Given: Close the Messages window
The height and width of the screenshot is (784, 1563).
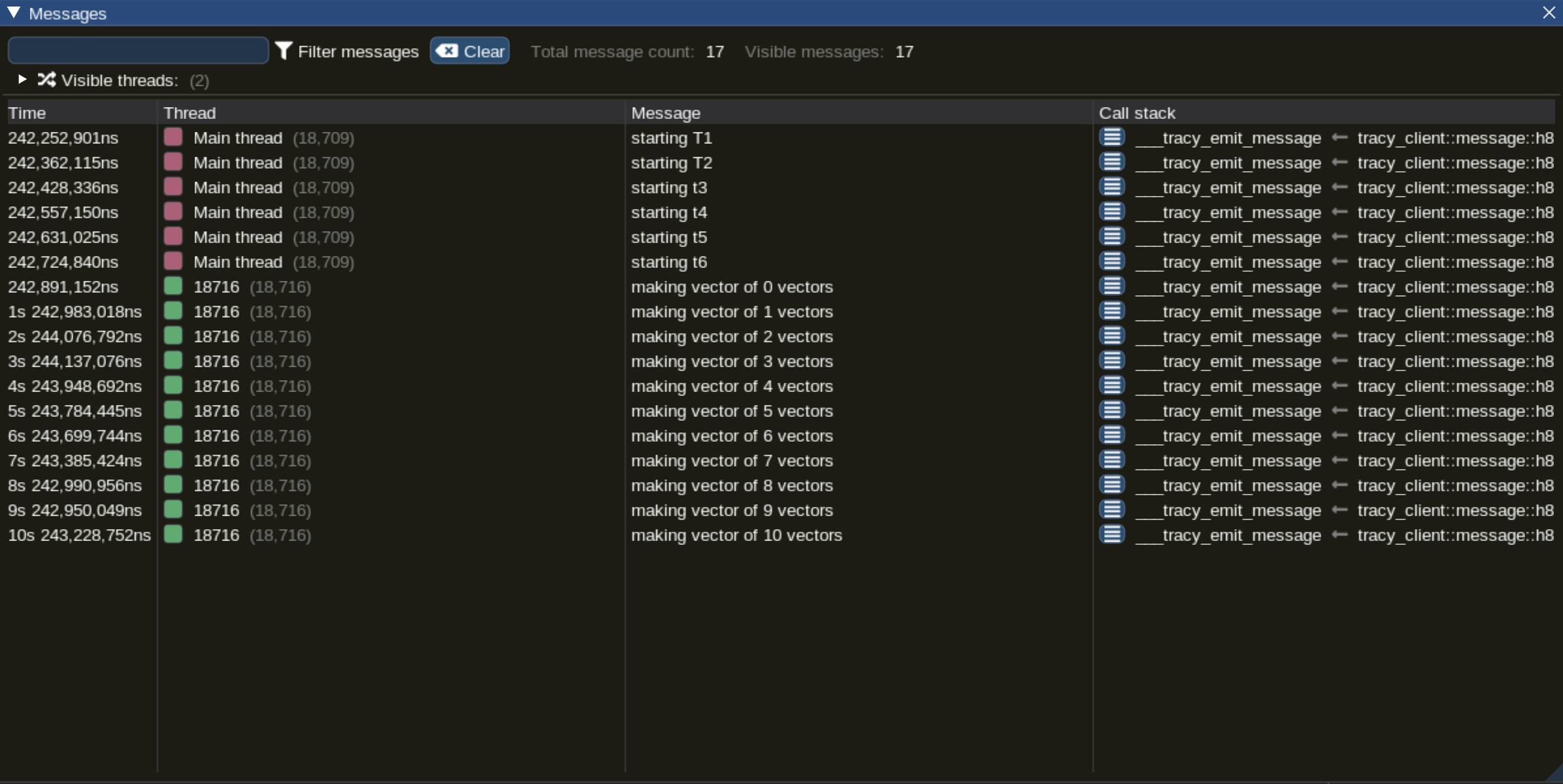Looking at the screenshot, I should tap(1549, 12).
